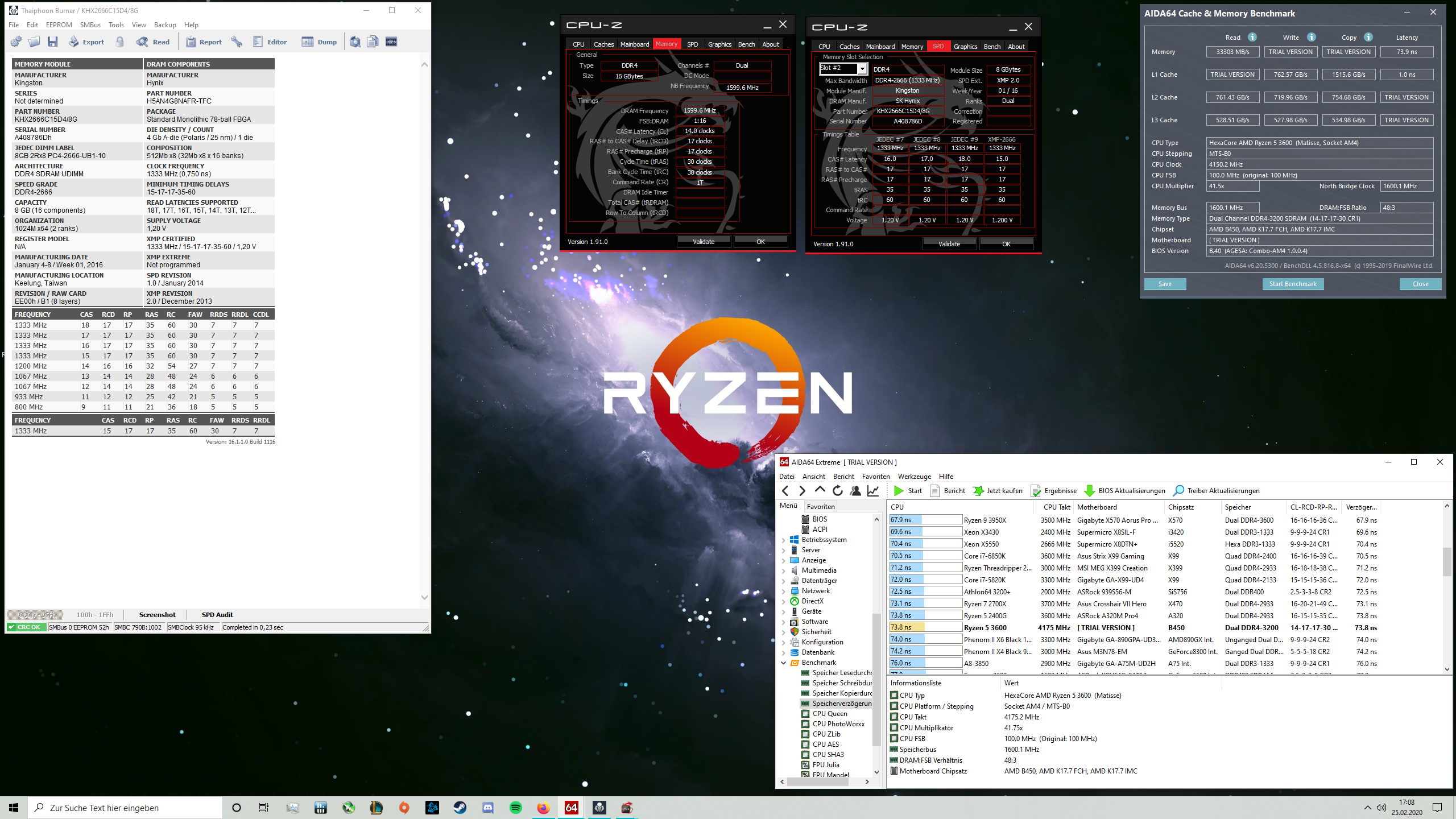Click the line-chart icon in AIDA64 toolbar
Image resolution: width=1456 pixels, height=819 pixels.
click(x=872, y=490)
